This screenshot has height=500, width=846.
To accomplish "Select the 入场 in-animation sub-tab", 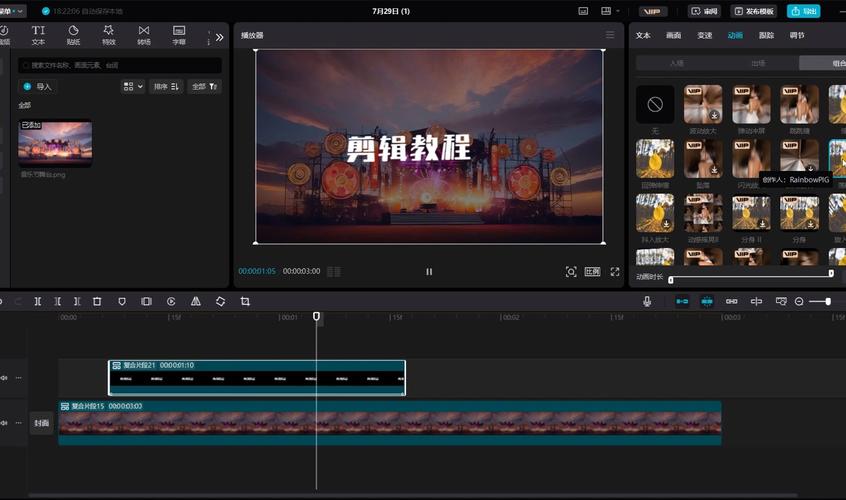I will pyautogui.click(x=677, y=63).
